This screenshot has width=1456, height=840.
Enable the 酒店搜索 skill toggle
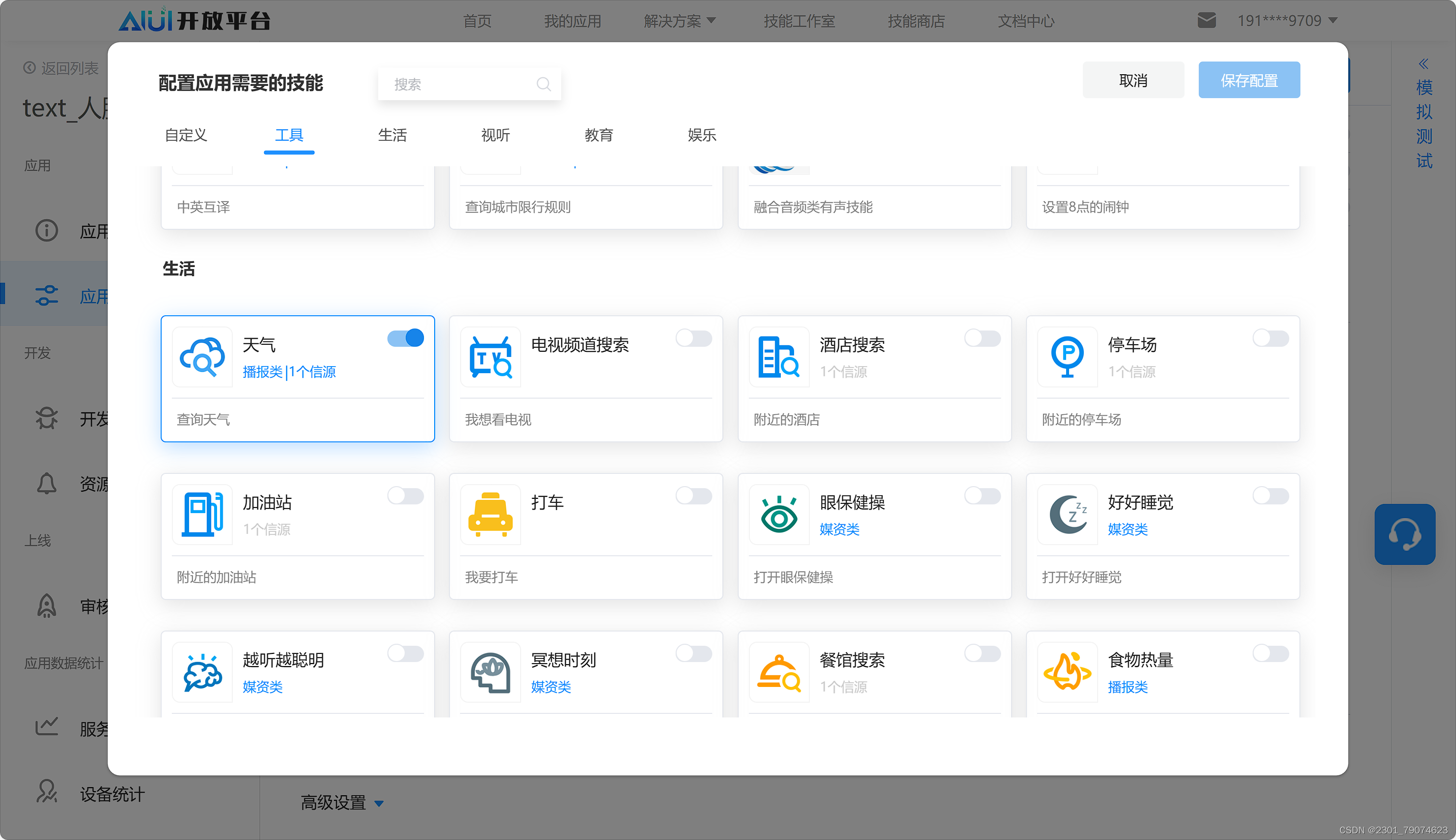pos(982,339)
